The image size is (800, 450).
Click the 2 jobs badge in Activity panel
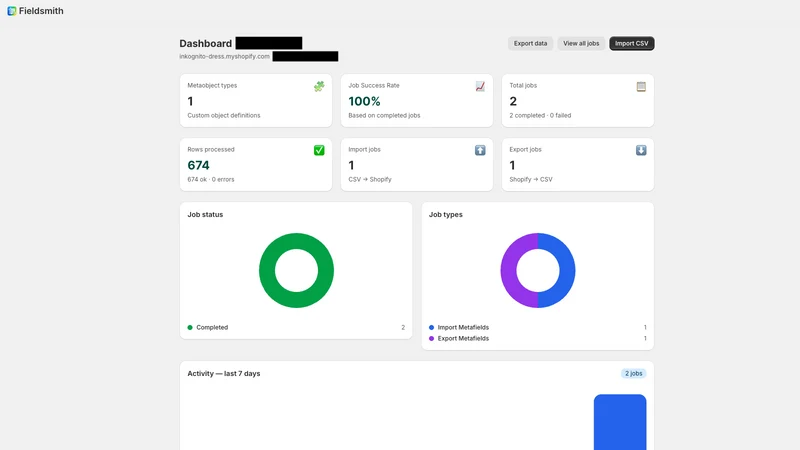pyautogui.click(x=633, y=373)
